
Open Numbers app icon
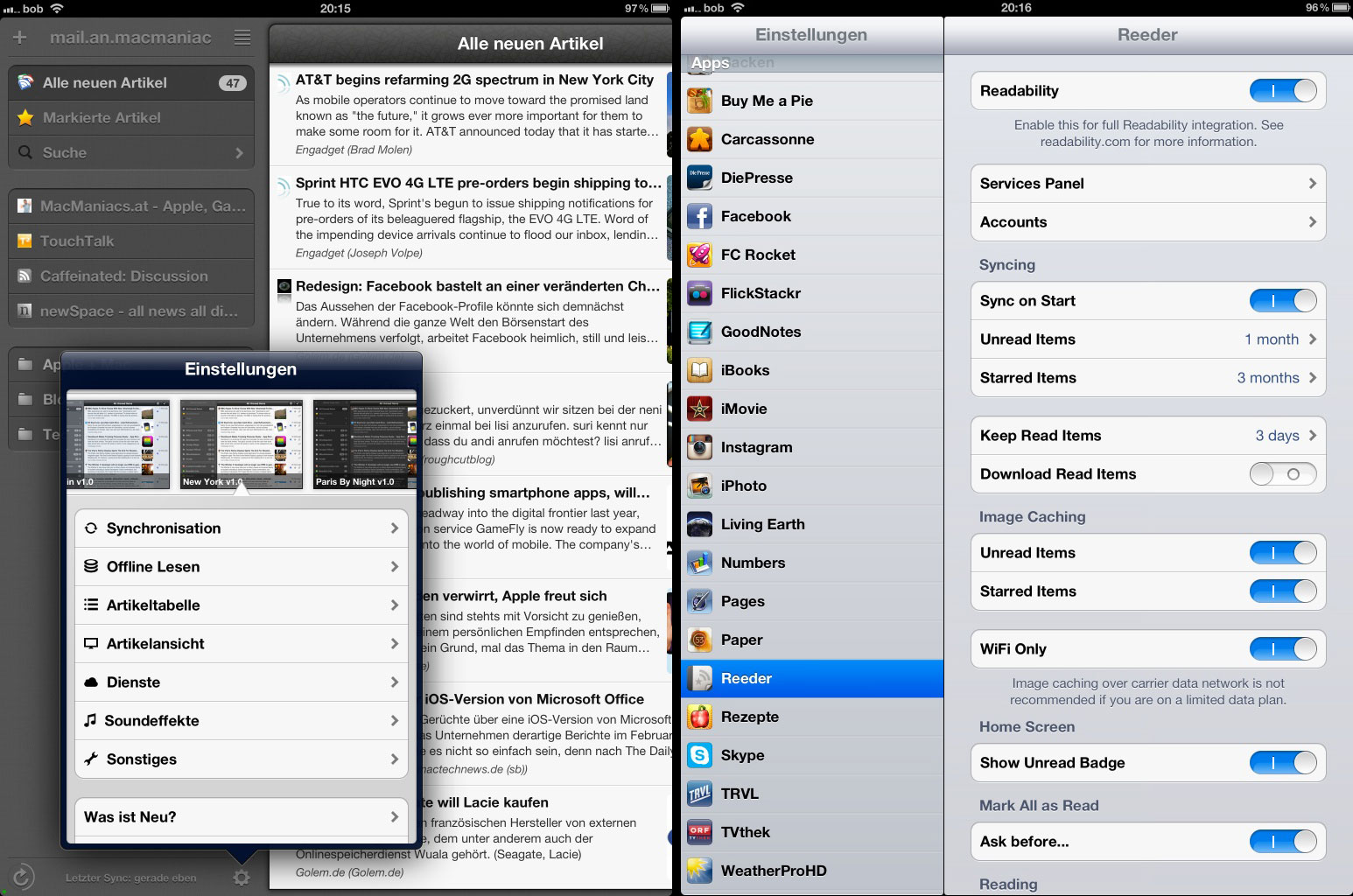tap(699, 563)
